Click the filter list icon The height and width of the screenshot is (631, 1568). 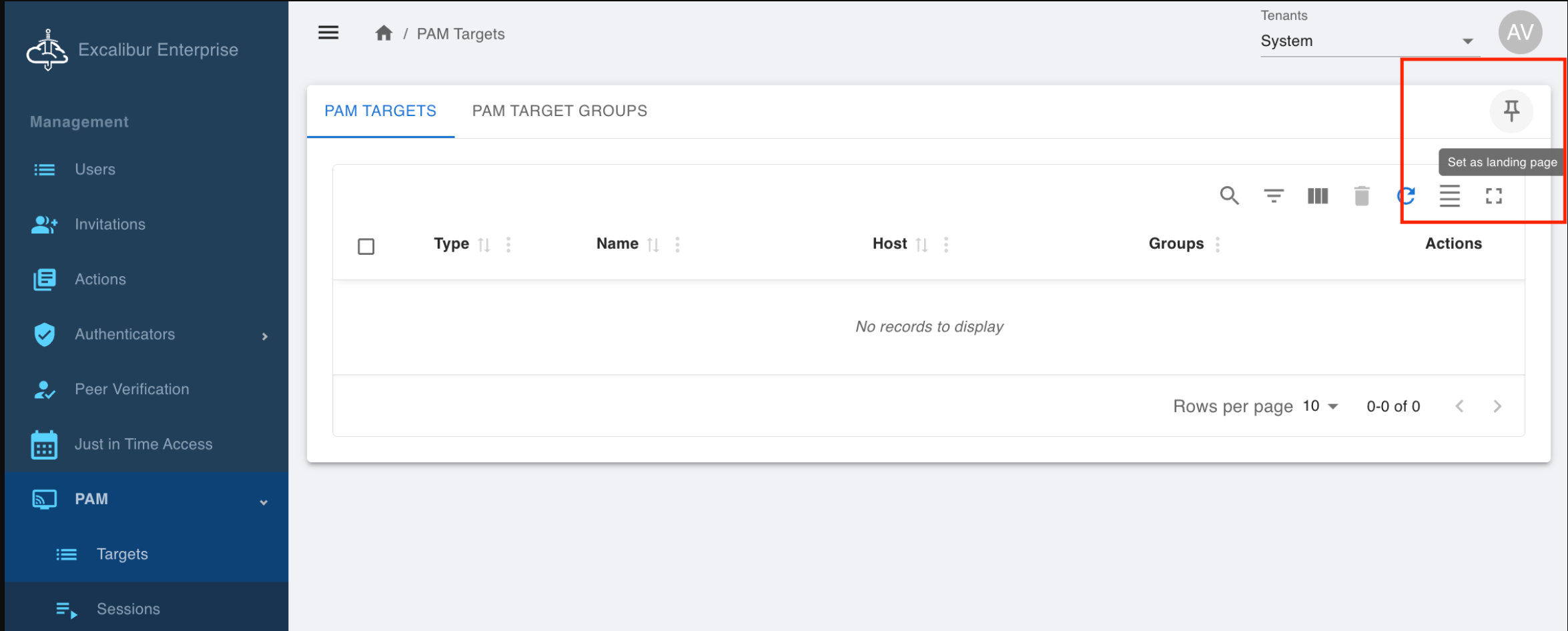click(1273, 196)
